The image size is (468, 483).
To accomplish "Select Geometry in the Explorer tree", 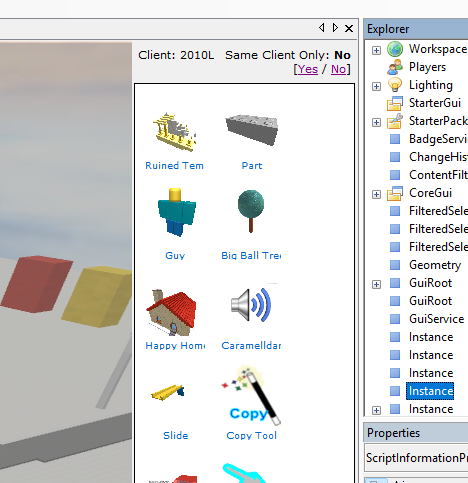I will pos(435,265).
